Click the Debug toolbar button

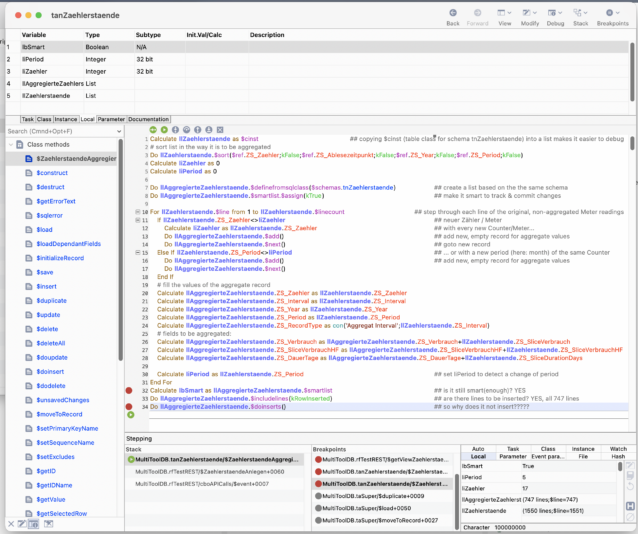pos(554,13)
